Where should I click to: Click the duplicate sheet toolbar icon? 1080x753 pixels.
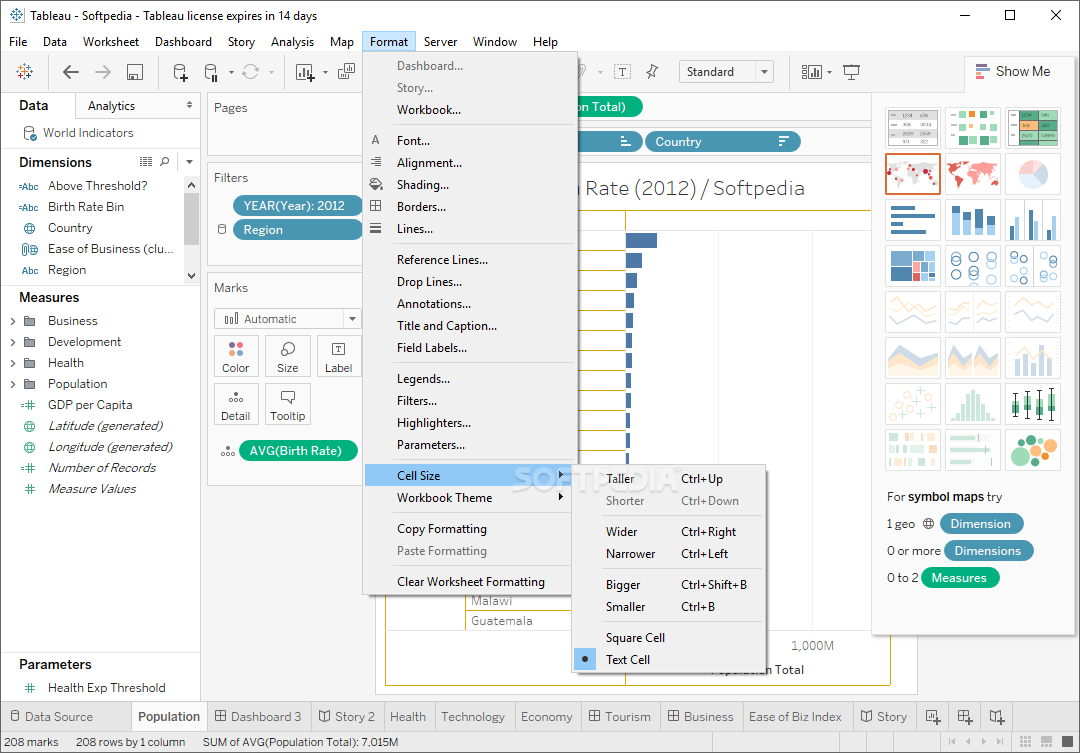[346, 71]
